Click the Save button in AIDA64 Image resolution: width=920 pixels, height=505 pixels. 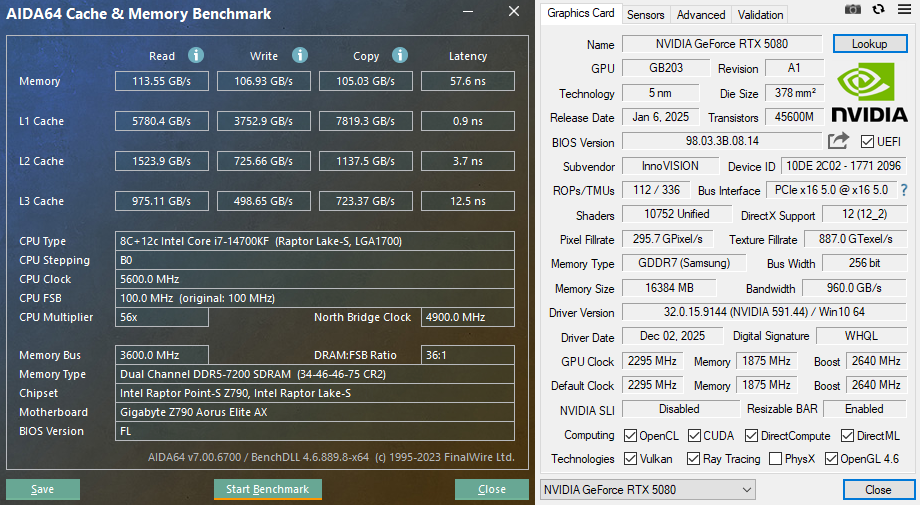(x=43, y=489)
